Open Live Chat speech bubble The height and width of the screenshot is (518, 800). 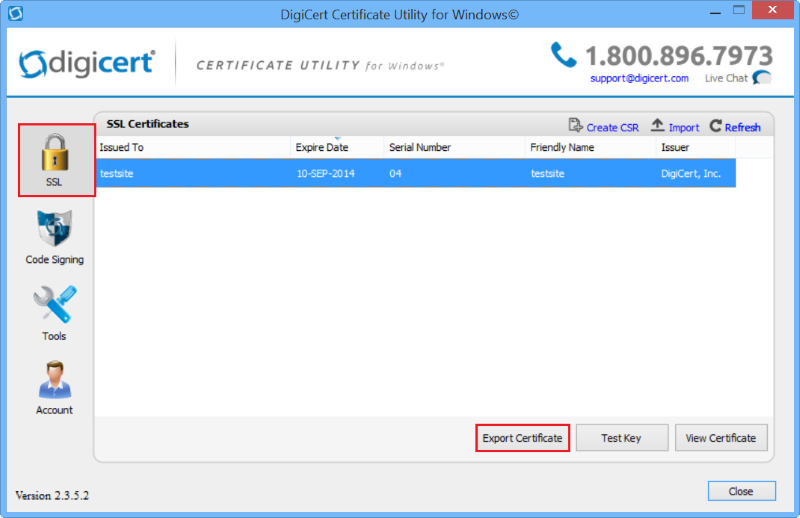[762, 78]
